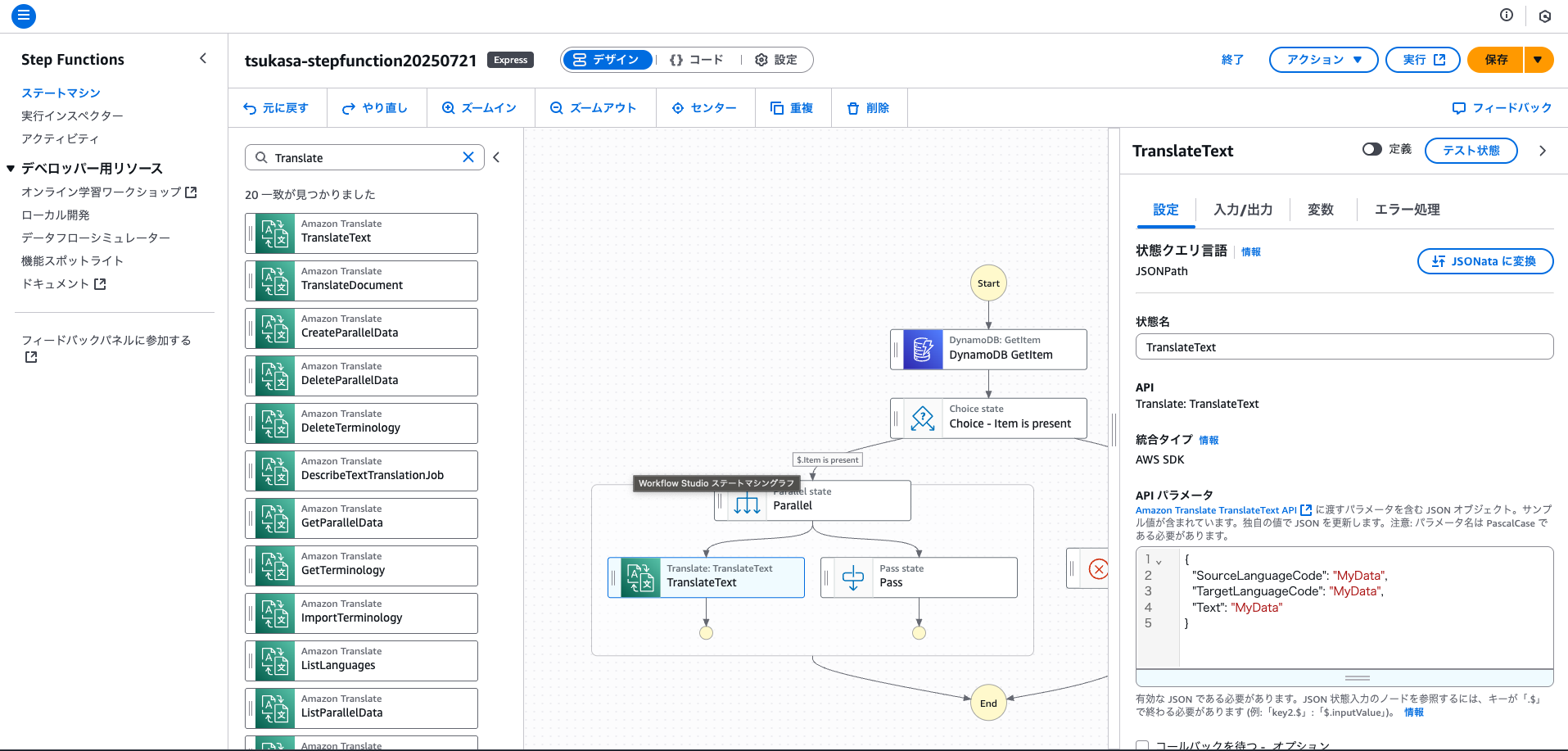Screen dimensions: 1568x751
Task: Select the red Fail state icon
Action: coord(1098,568)
